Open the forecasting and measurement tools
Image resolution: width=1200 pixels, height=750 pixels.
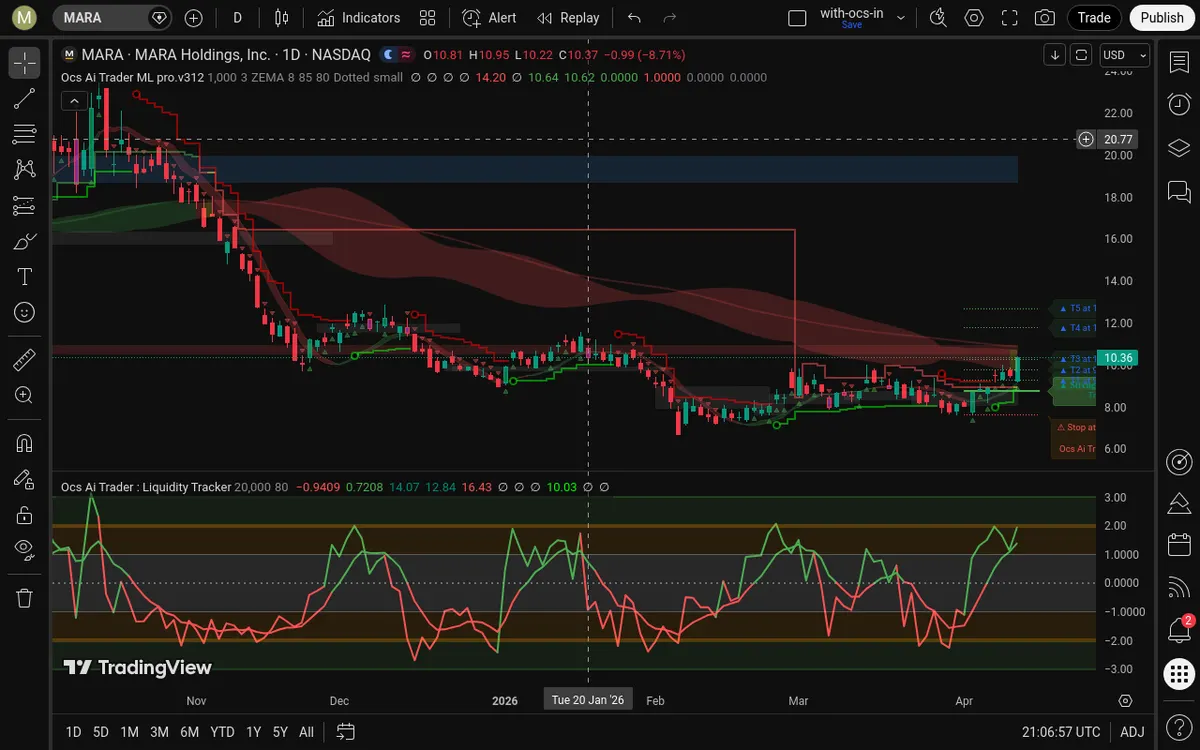25,206
